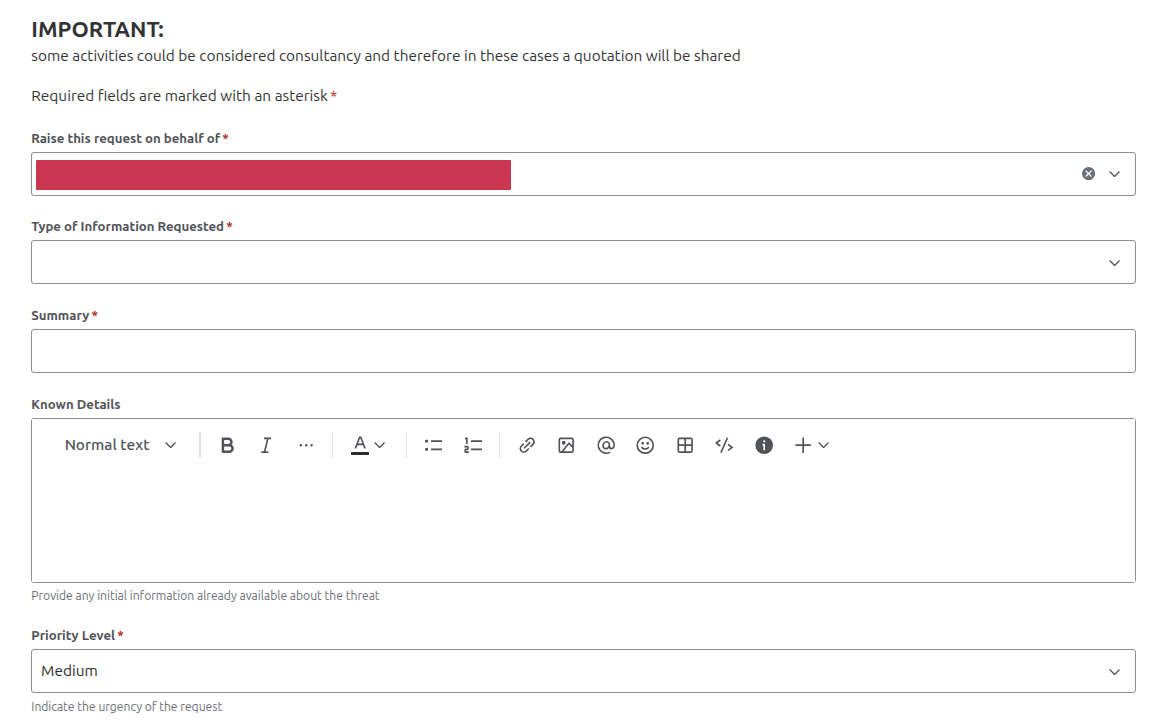Open the emoji picker
Viewport: 1173px width, 724px height.
(645, 446)
